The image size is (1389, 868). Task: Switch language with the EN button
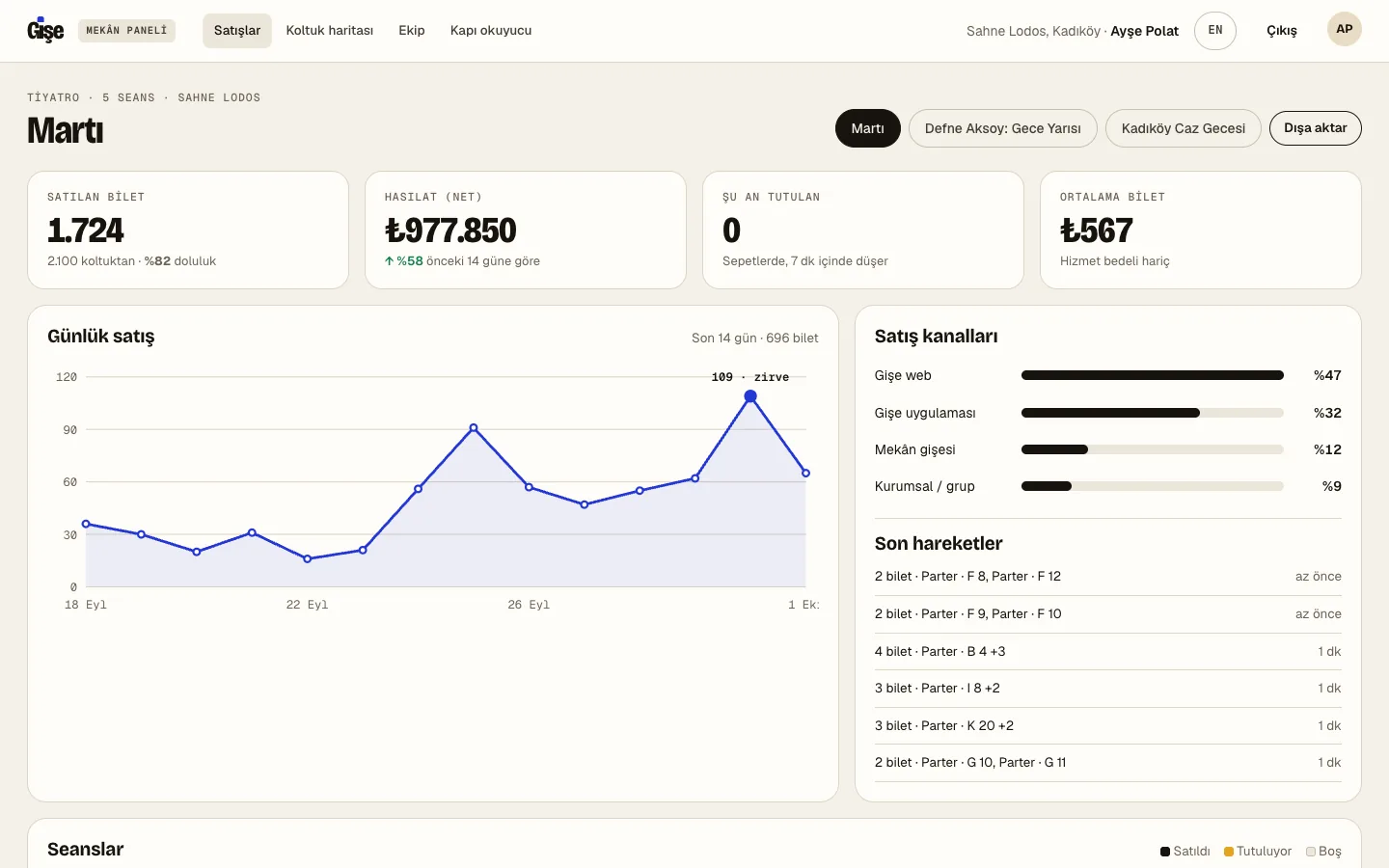(x=1215, y=31)
